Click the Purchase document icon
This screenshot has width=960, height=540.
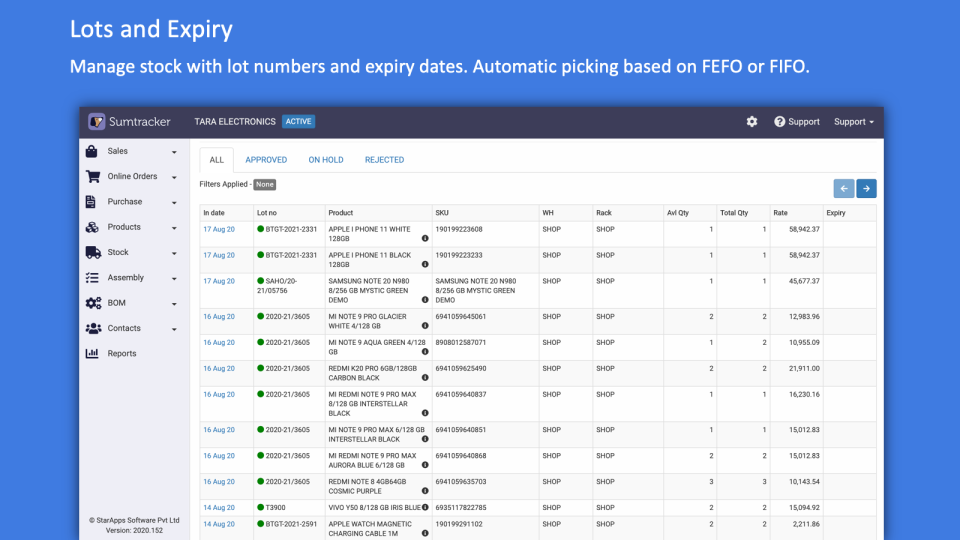(91, 201)
